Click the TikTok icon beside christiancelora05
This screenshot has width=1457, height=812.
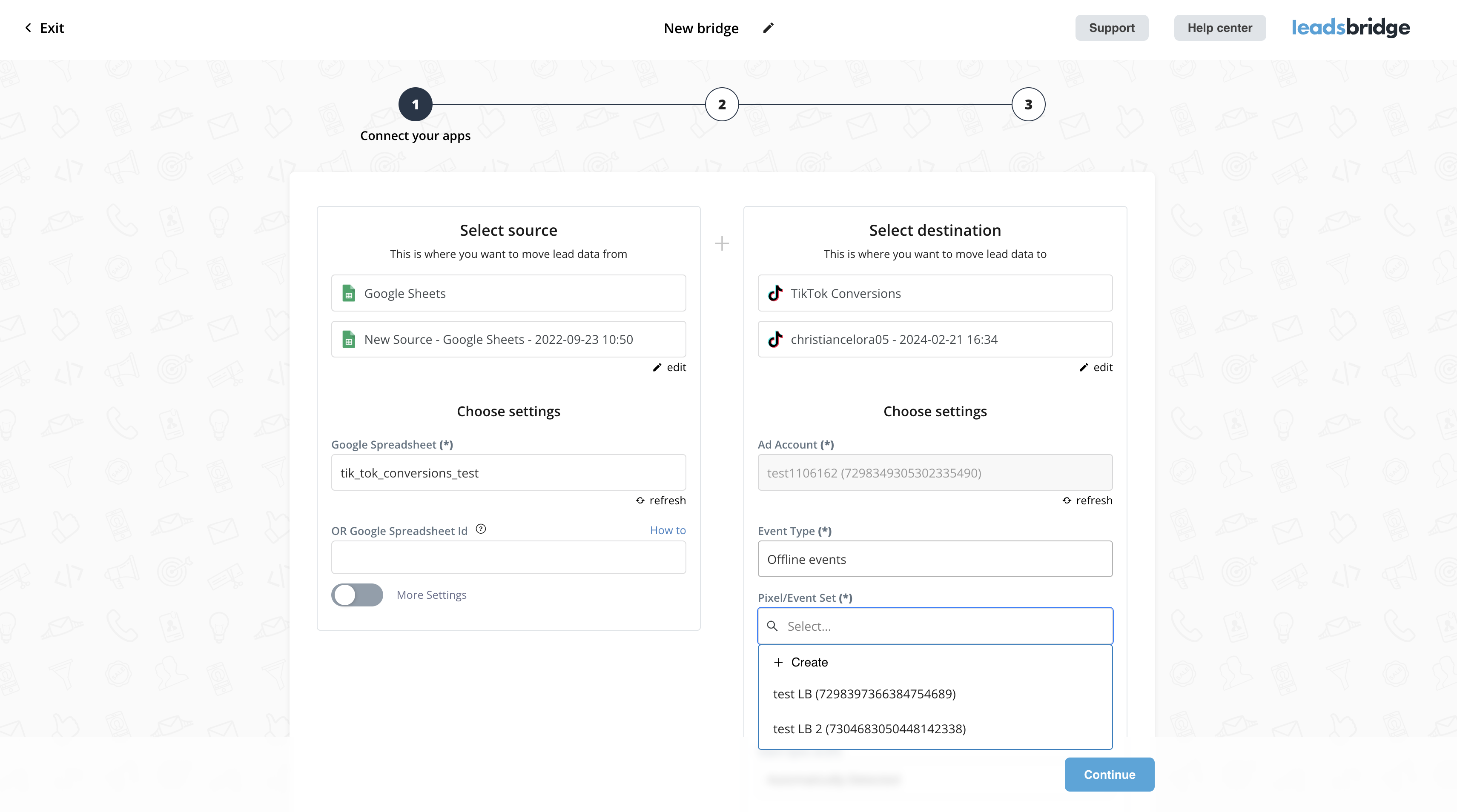pos(775,339)
